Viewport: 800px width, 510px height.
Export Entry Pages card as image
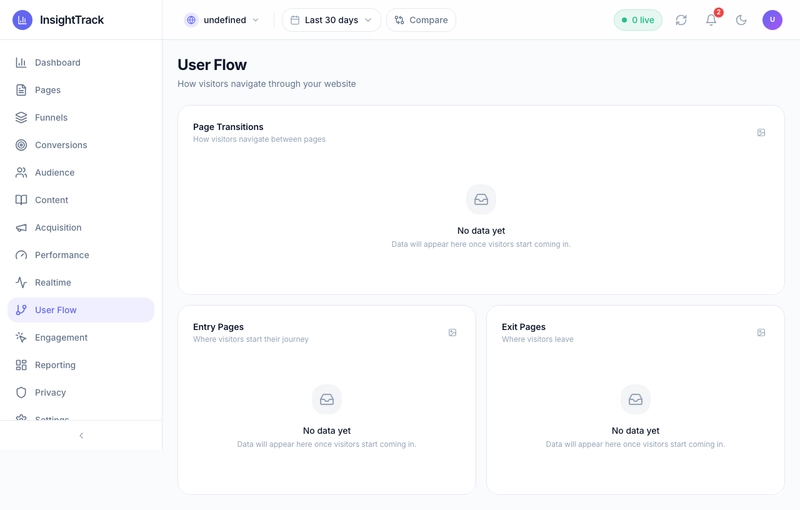(452, 333)
